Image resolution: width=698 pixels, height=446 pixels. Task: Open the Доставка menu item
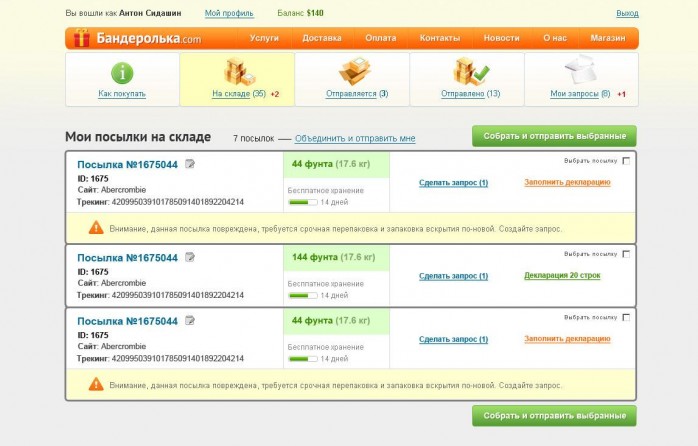(321, 38)
